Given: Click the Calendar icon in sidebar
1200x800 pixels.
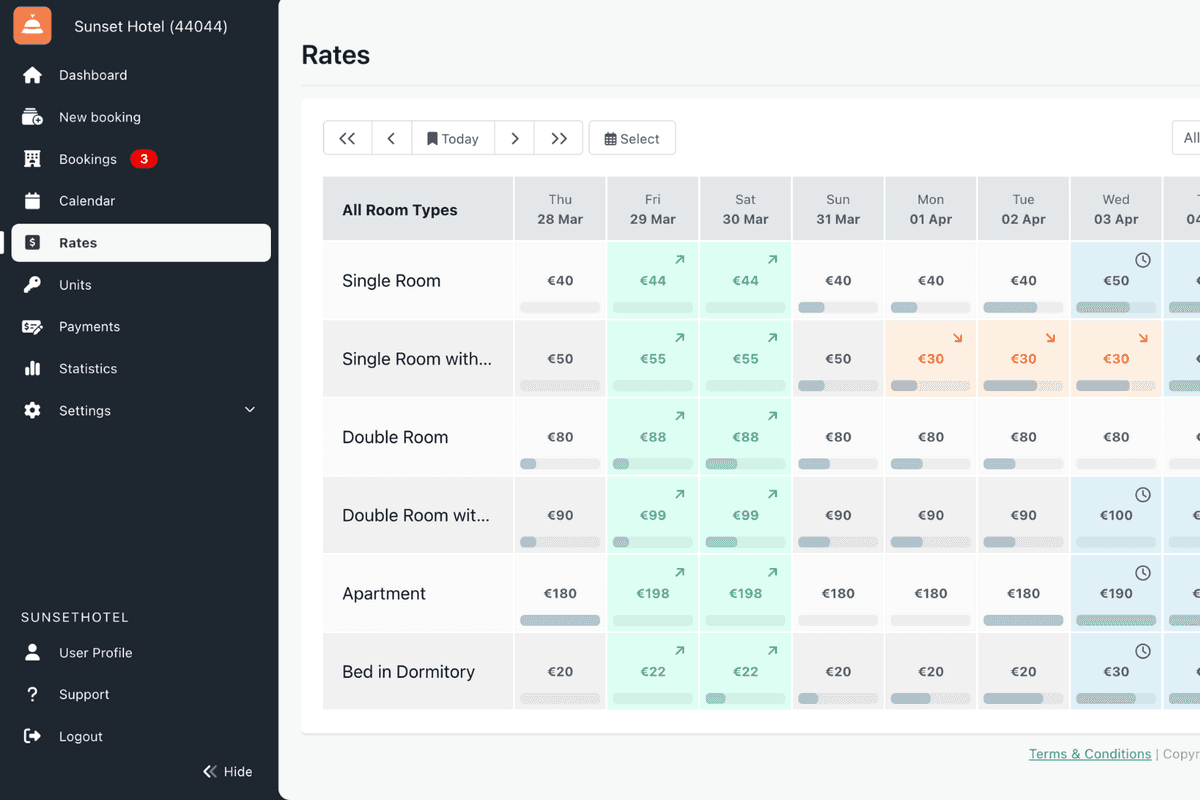Looking at the screenshot, I should tap(32, 201).
